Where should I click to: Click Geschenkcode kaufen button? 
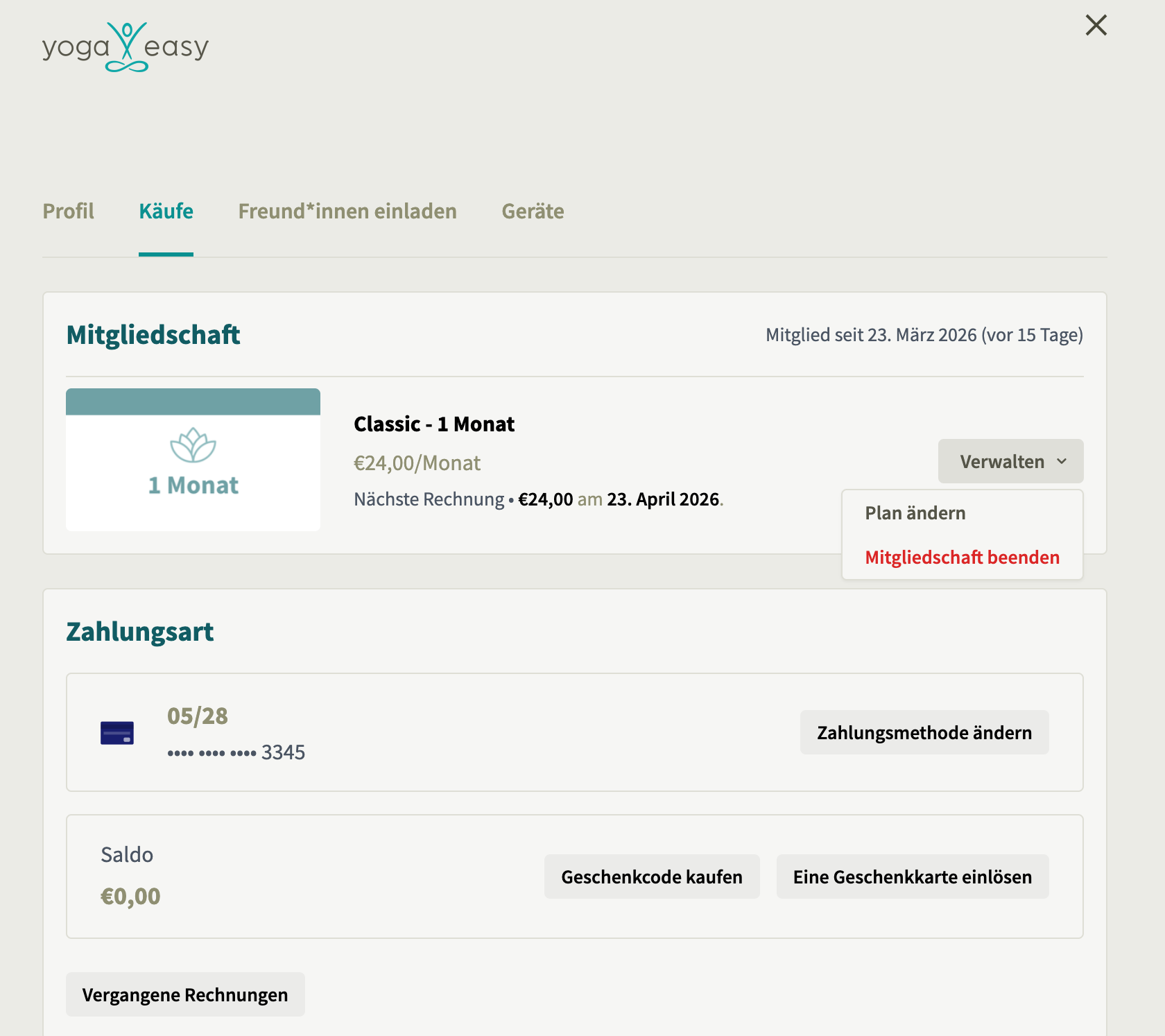pos(652,877)
